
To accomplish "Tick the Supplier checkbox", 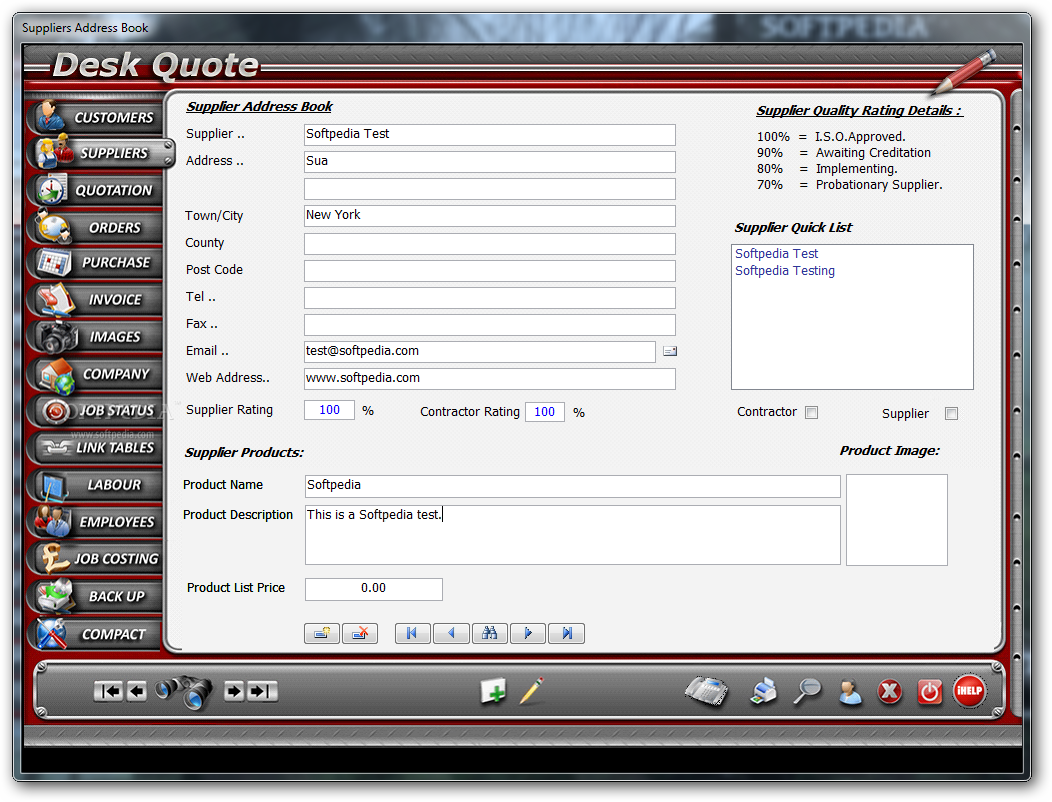I will [951, 413].
